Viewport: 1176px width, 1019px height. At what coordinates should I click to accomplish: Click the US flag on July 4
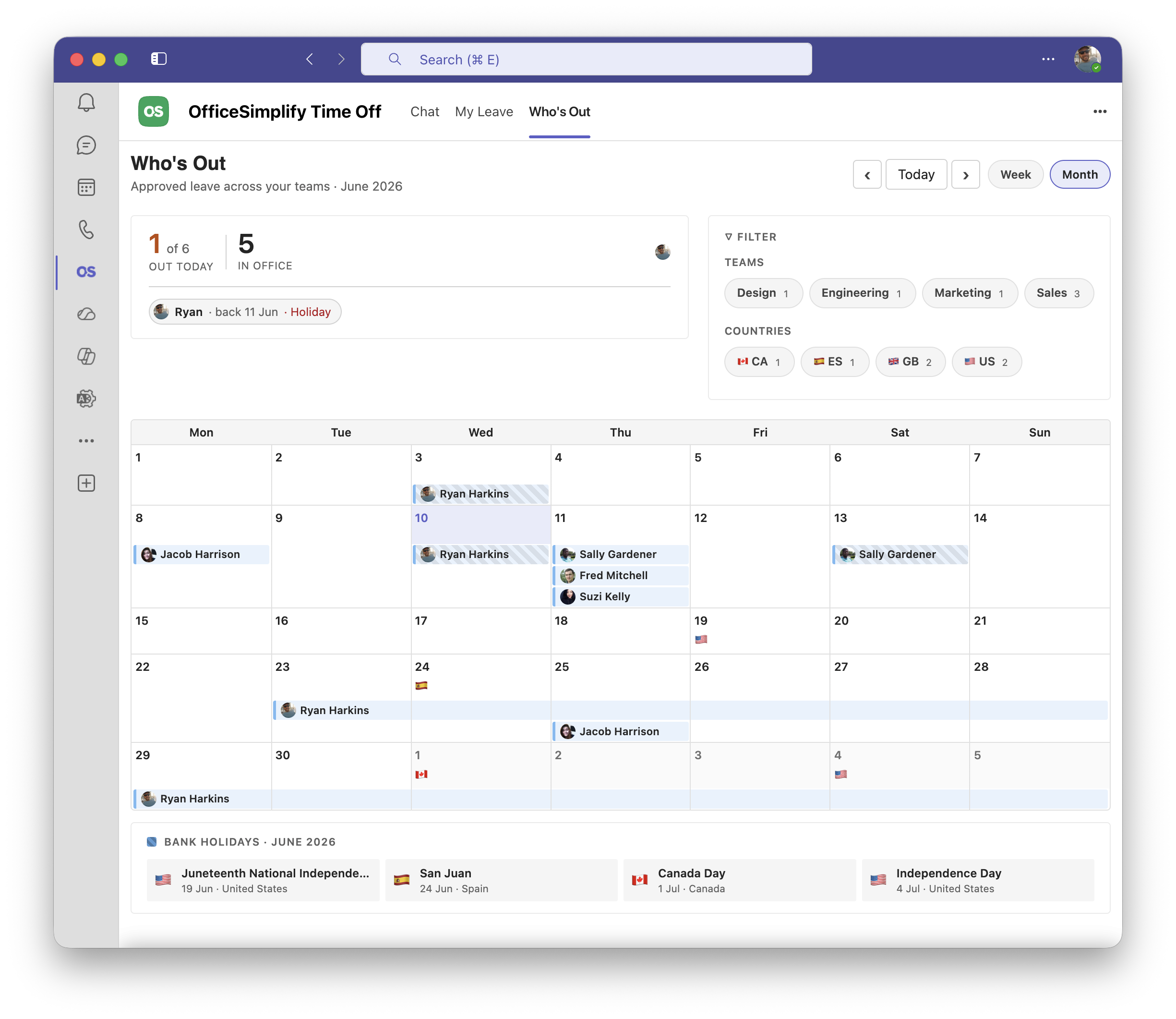click(840, 774)
